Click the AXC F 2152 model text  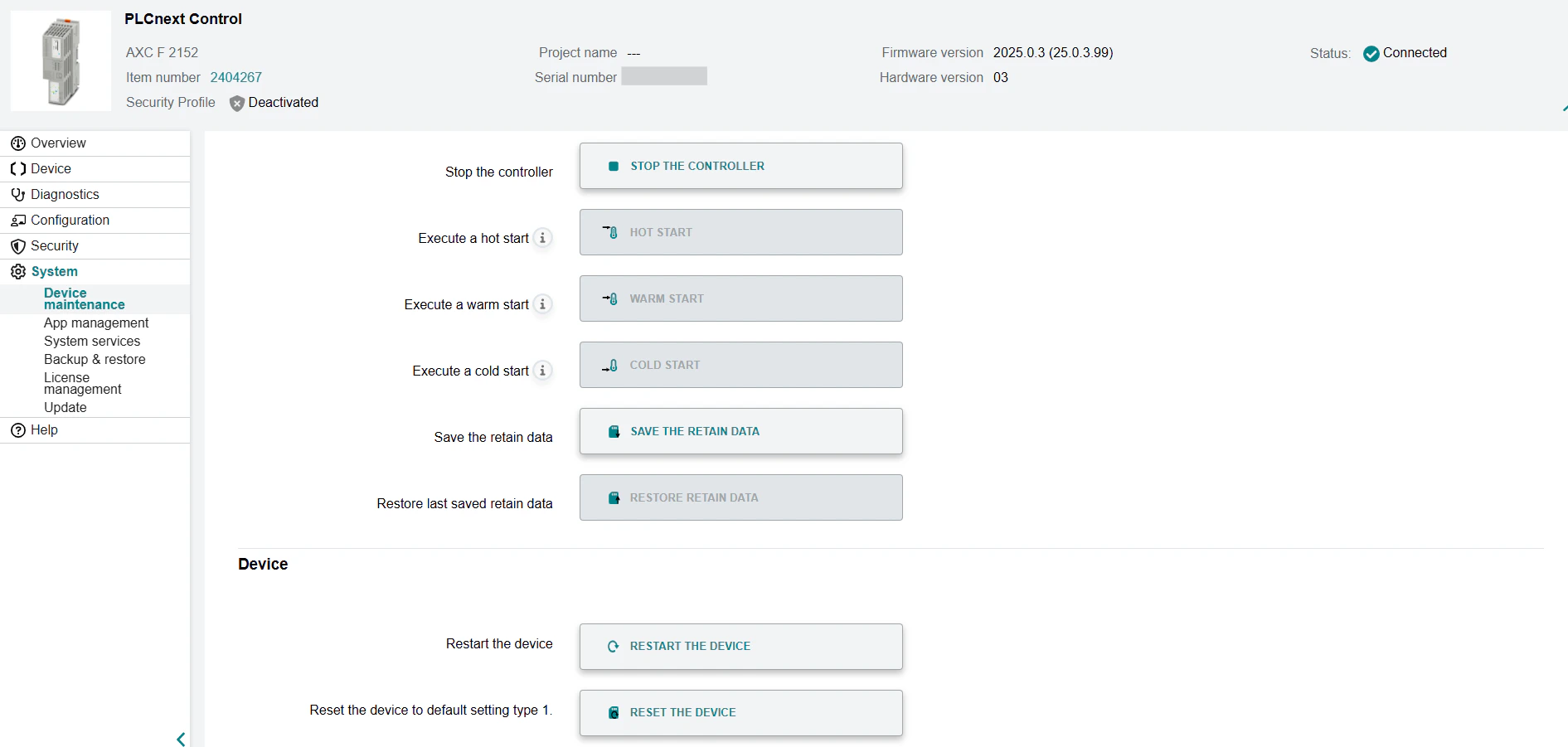tap(163, 53)
